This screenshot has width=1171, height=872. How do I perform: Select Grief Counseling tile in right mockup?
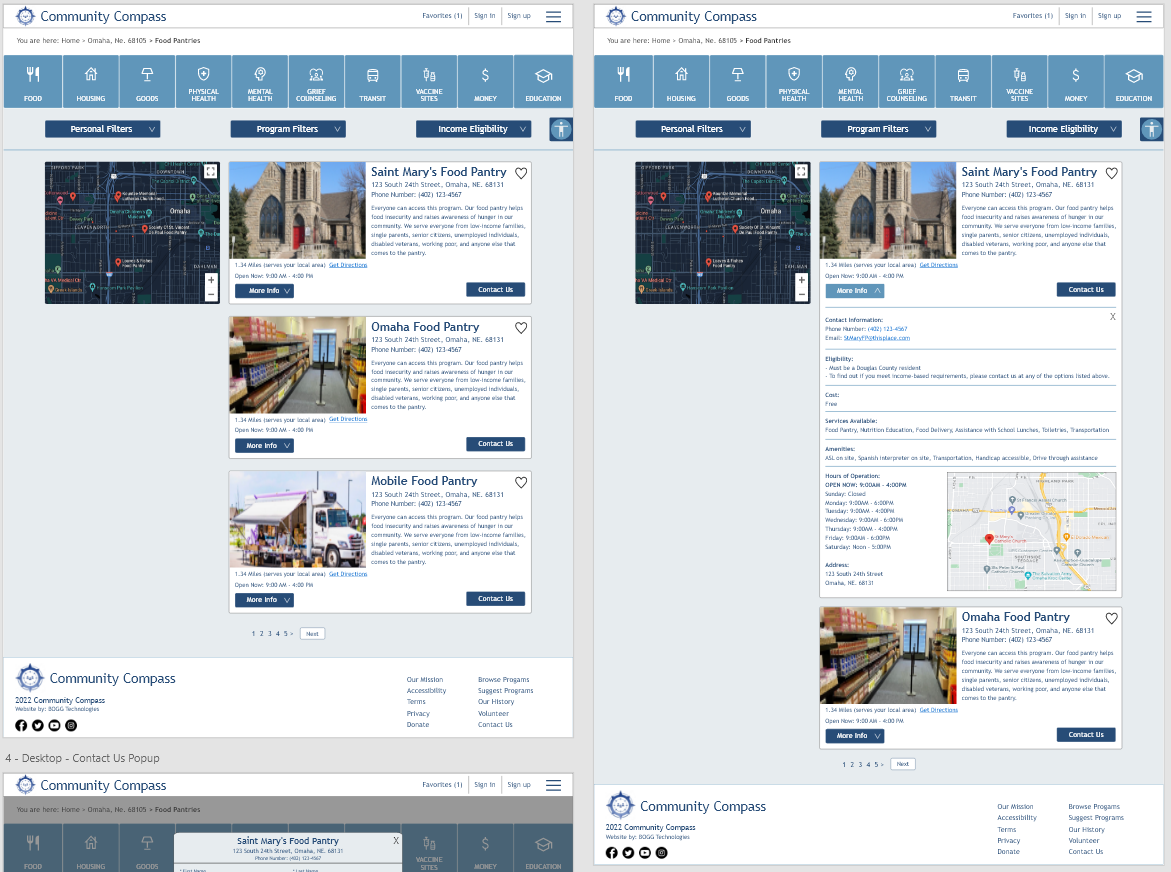tap(907, 81)
